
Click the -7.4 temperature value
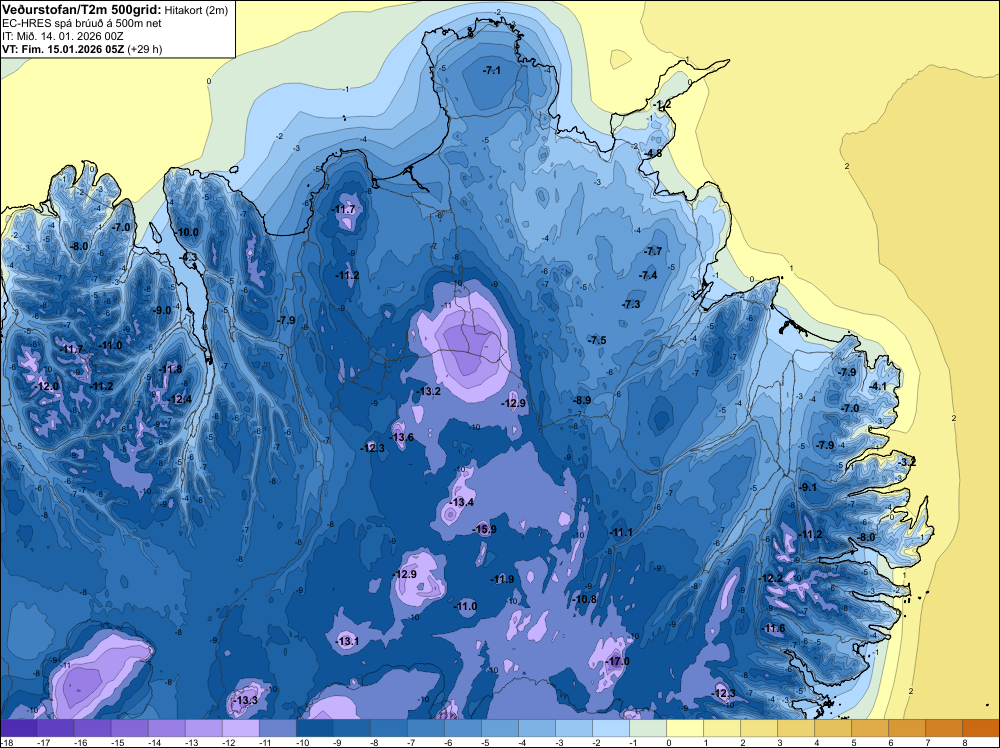click(648, 275)
